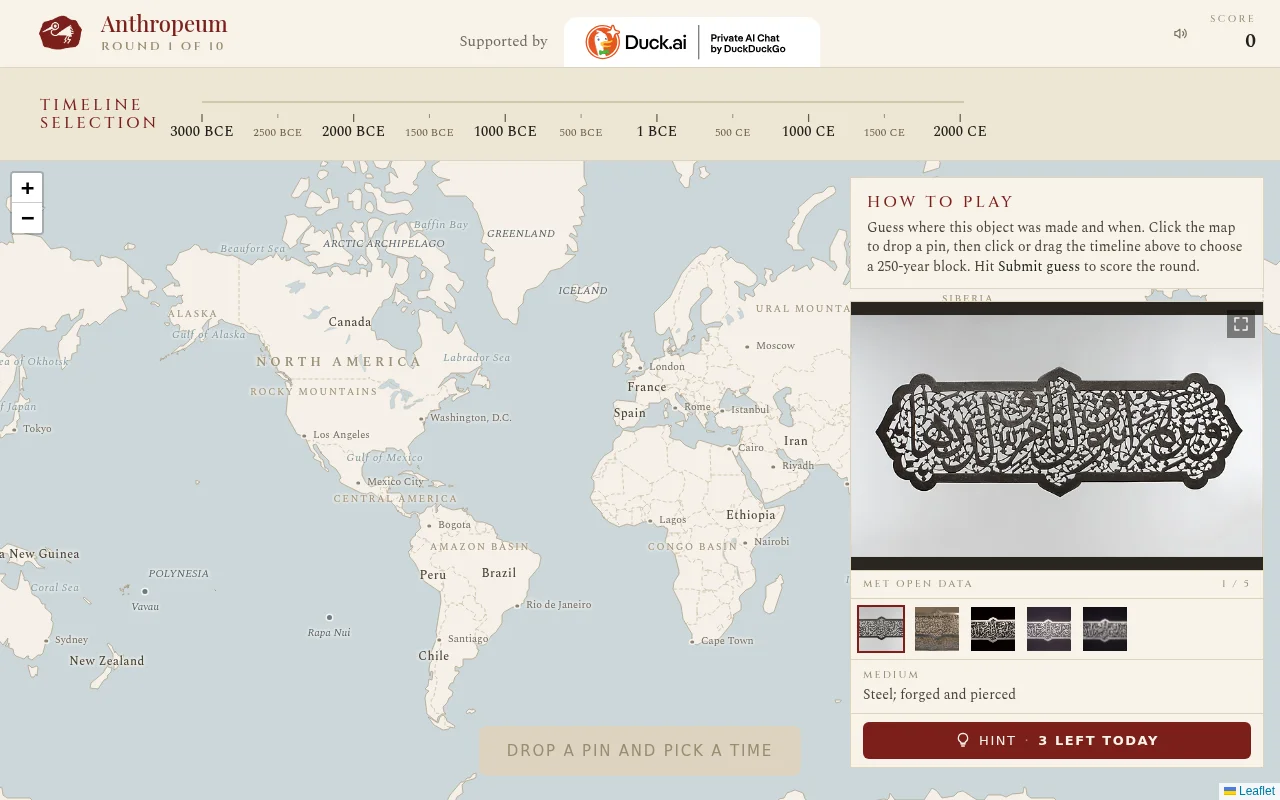Select the first artifact thumbnail

(881, 629)
